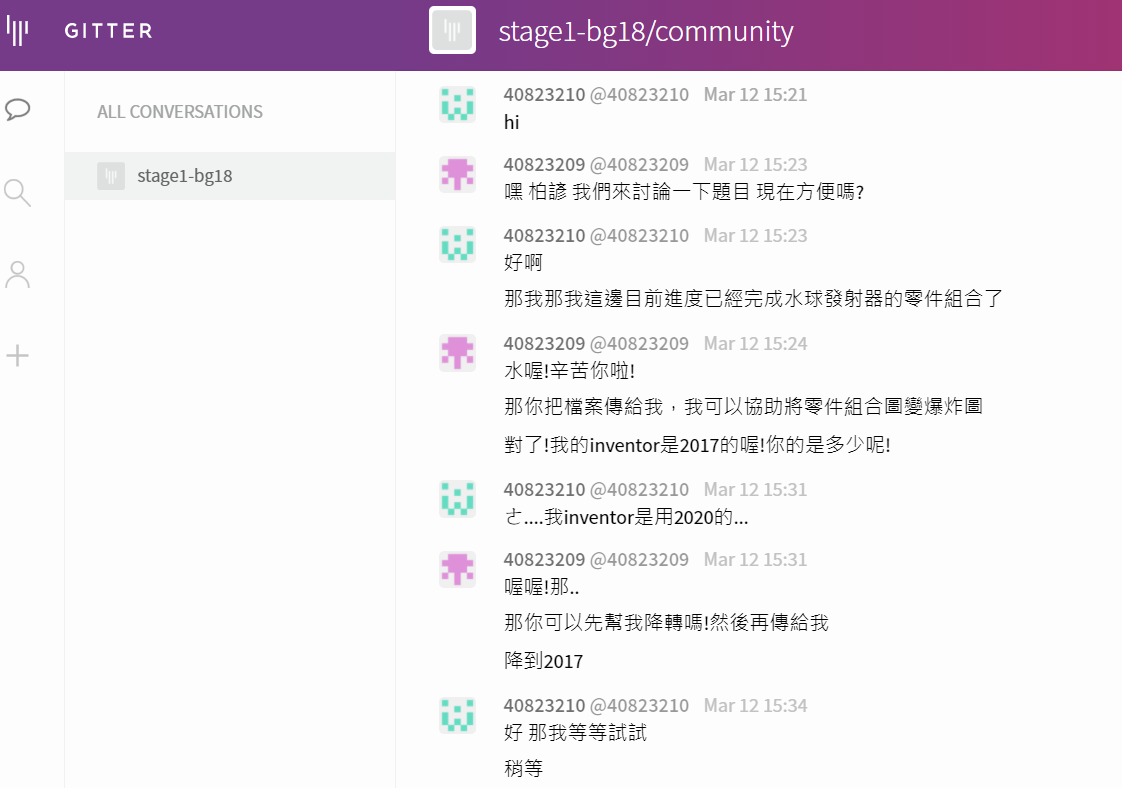Click username 40823210 on hi message
The height and width of the screenshot is (788, 1122).
pyautogui.click(x=544, y=94)
